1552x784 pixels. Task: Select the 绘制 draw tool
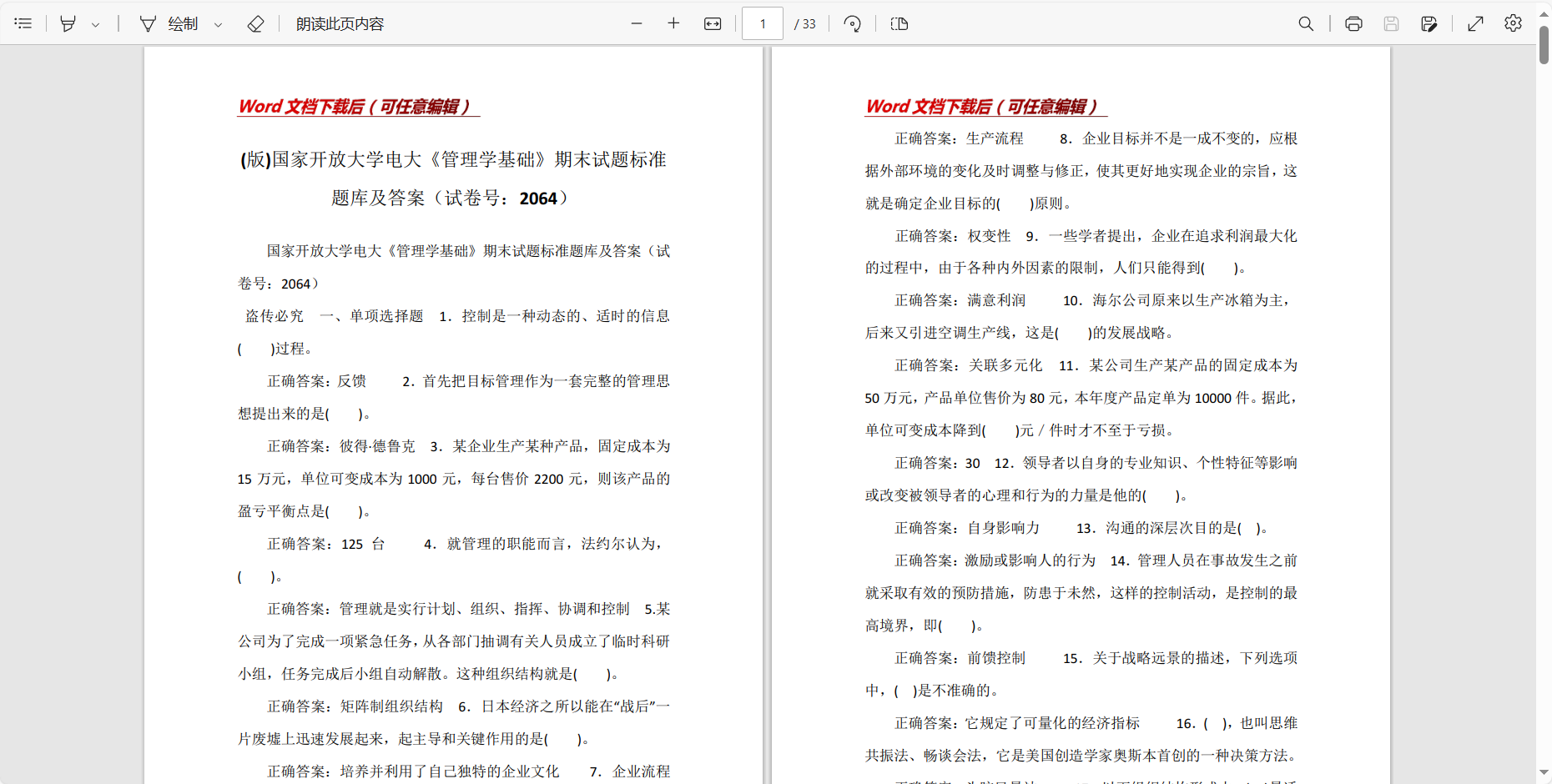pyautogui.click(x=169, y=23)
